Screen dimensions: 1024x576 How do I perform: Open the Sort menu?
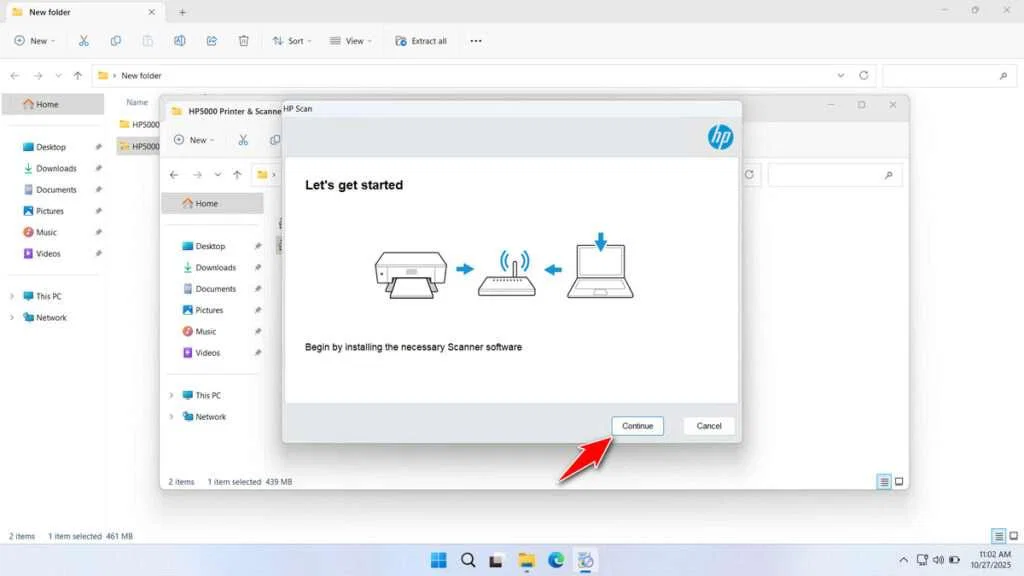pyautogui.click(x=292, y=41)
